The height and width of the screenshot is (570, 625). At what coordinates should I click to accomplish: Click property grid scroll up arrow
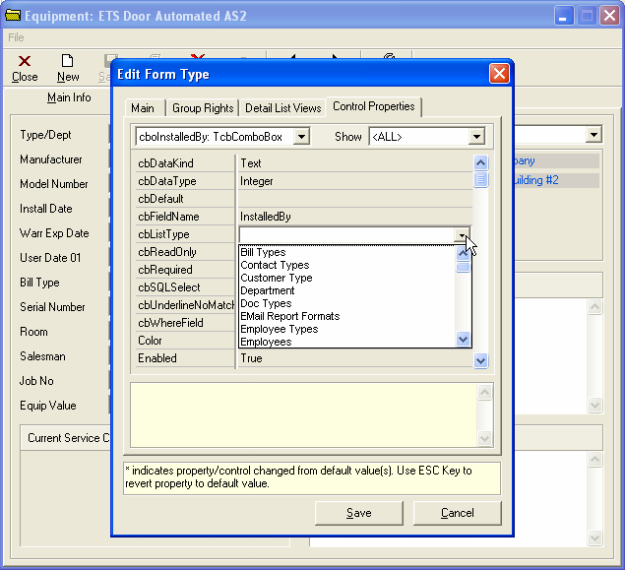(x=481, y=163)
